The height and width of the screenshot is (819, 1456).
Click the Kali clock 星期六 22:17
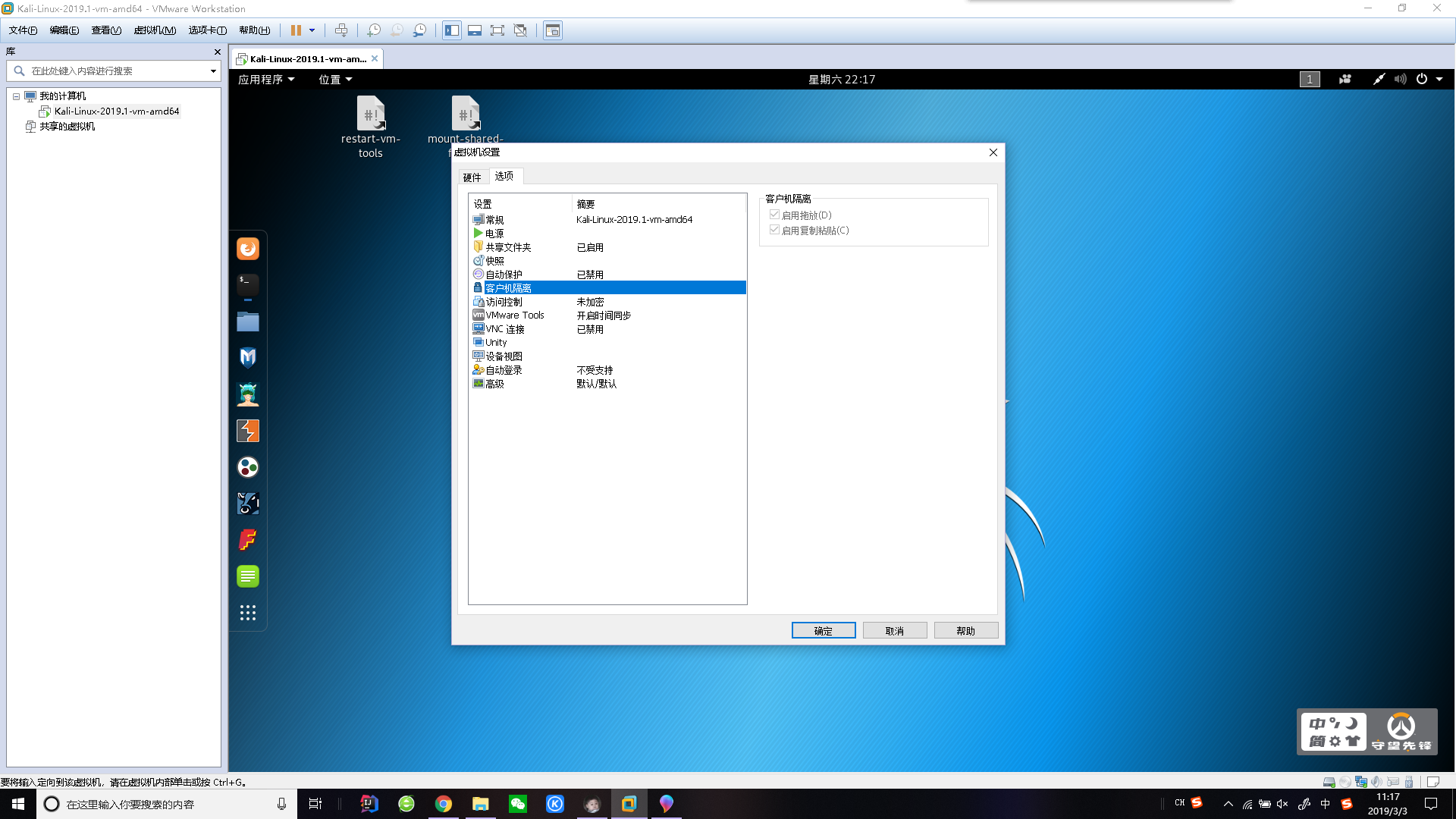click(x=842, y=80)
